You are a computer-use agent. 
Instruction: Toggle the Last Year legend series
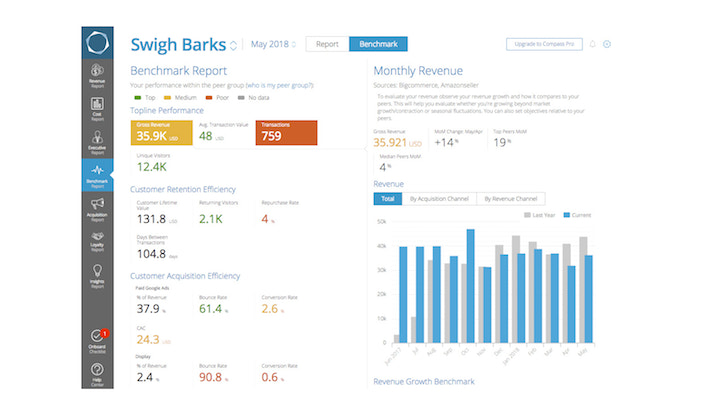(539, 215)
